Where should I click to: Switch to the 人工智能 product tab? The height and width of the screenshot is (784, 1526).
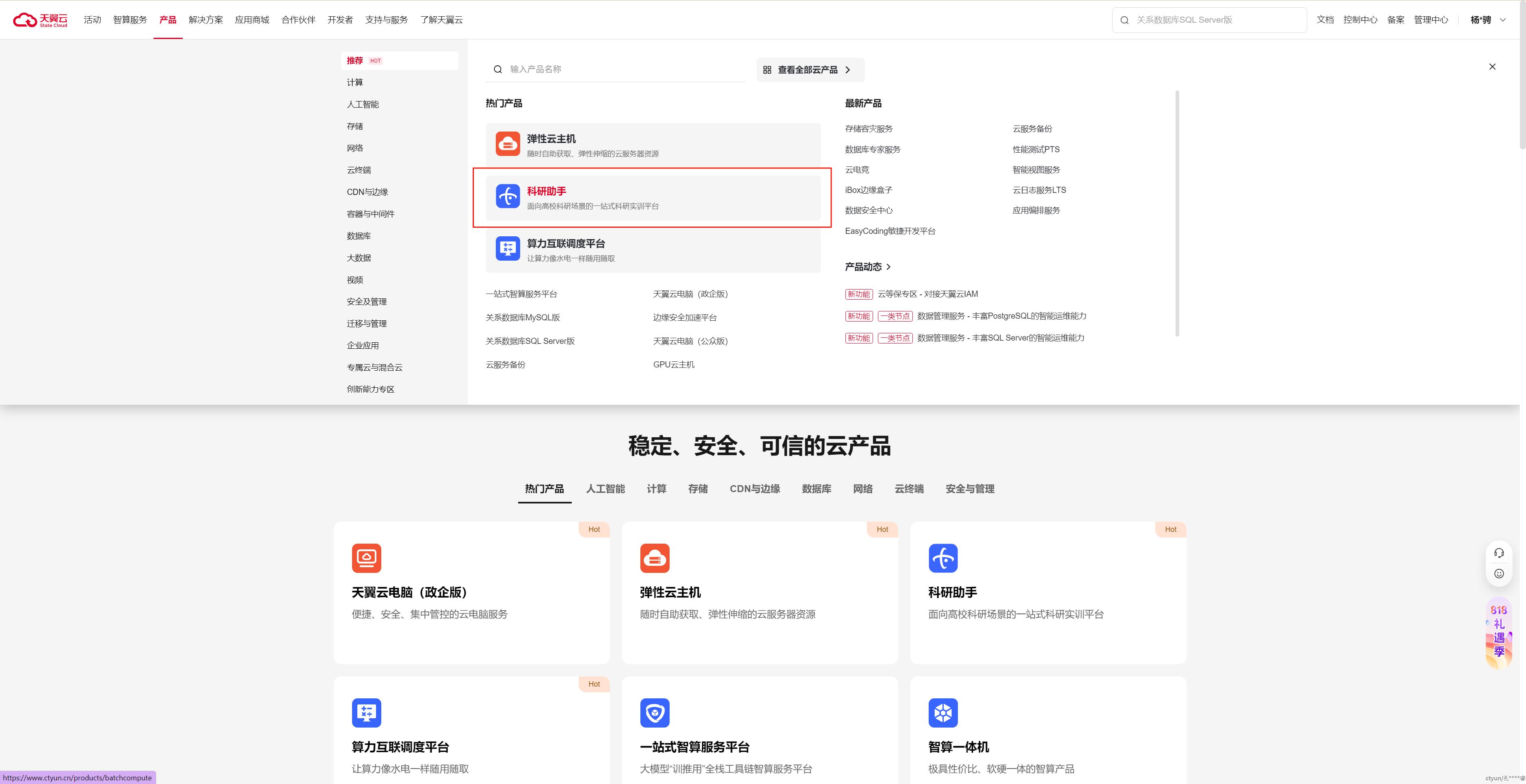coord(605,489)
